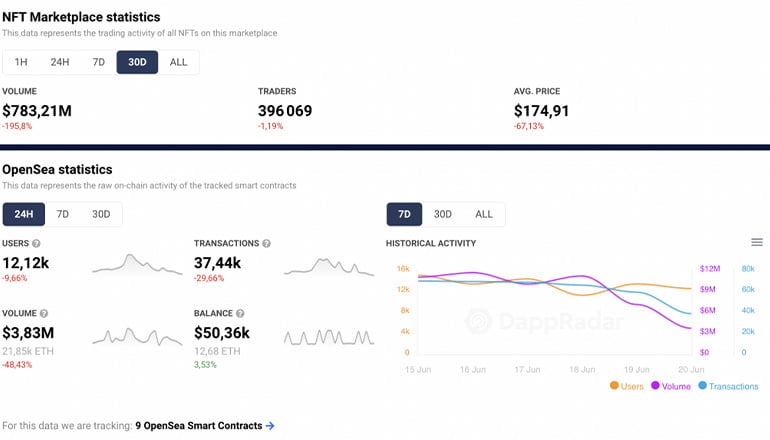This screenshot has width=770, height=440.
Task: Click the 12,68 ETH amount
Action: tap(217, 351)
